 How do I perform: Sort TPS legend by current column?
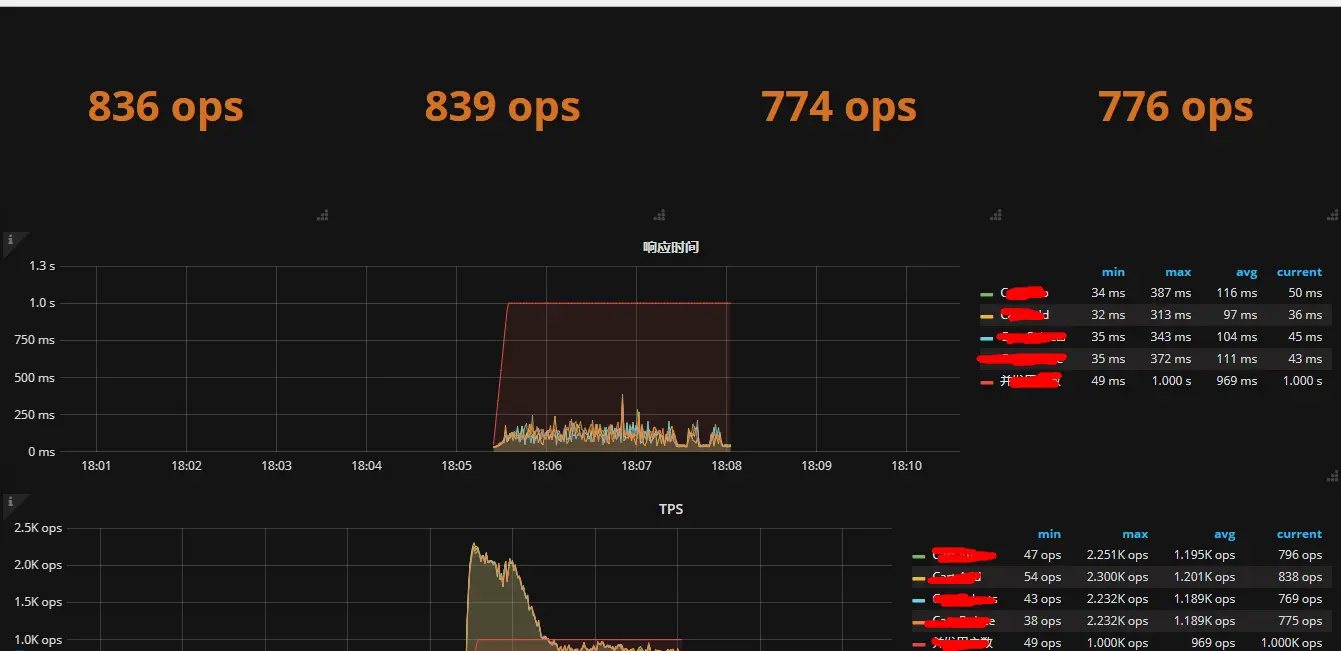point(1299,534)
